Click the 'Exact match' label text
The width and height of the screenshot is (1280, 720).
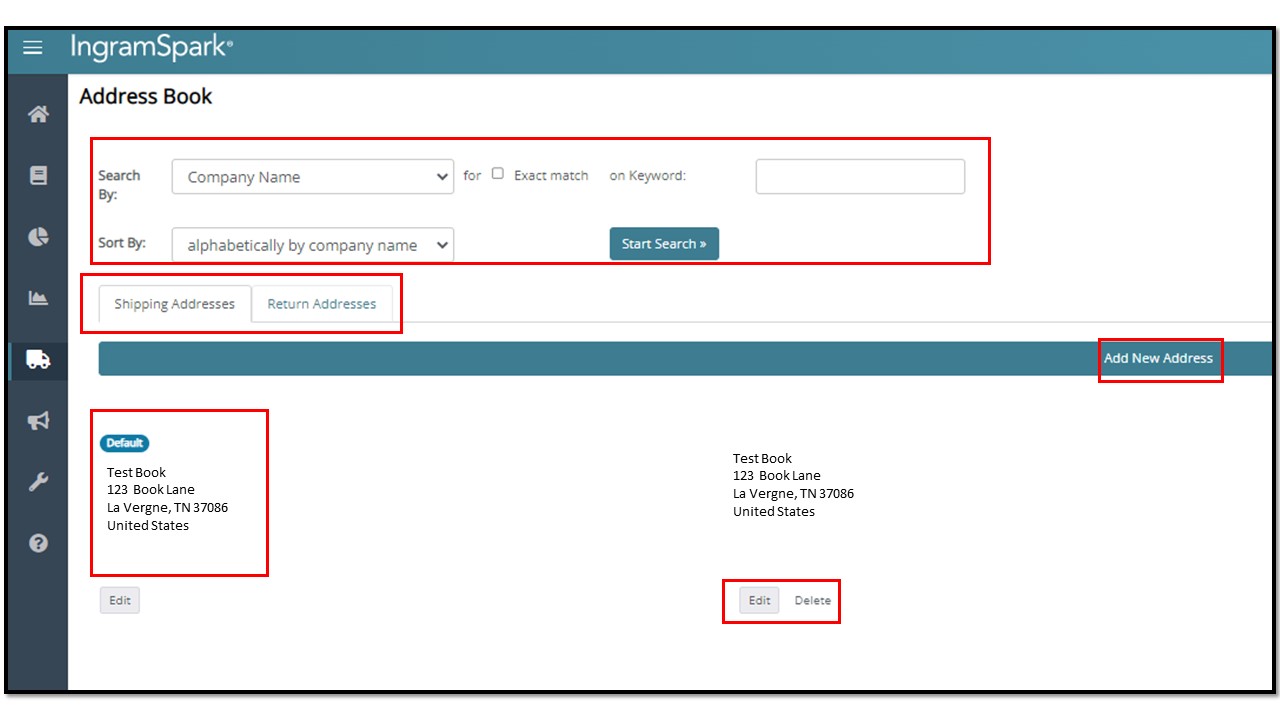(551, 175)
